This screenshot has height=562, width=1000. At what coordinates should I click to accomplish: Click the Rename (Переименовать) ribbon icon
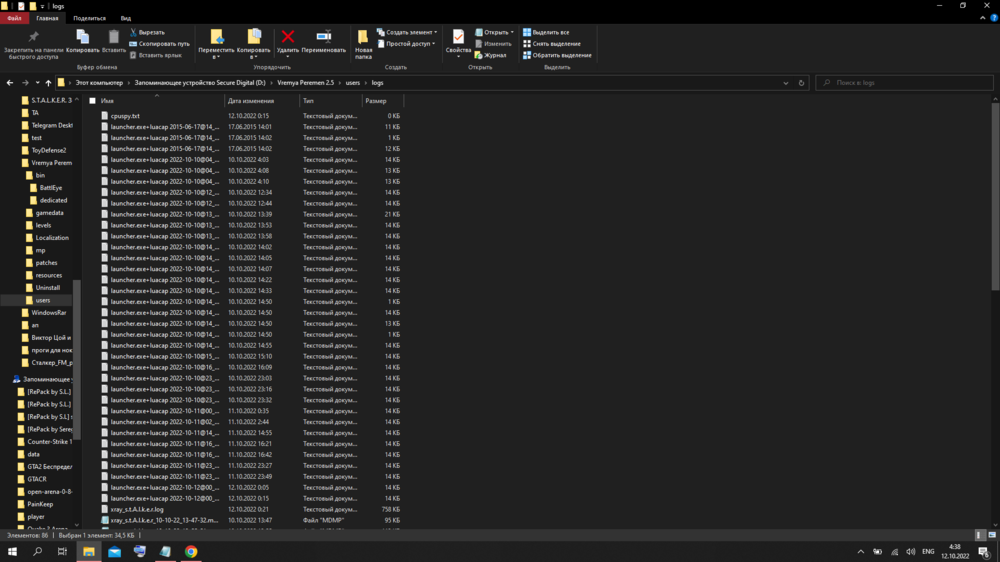click(x=323, y=38)
